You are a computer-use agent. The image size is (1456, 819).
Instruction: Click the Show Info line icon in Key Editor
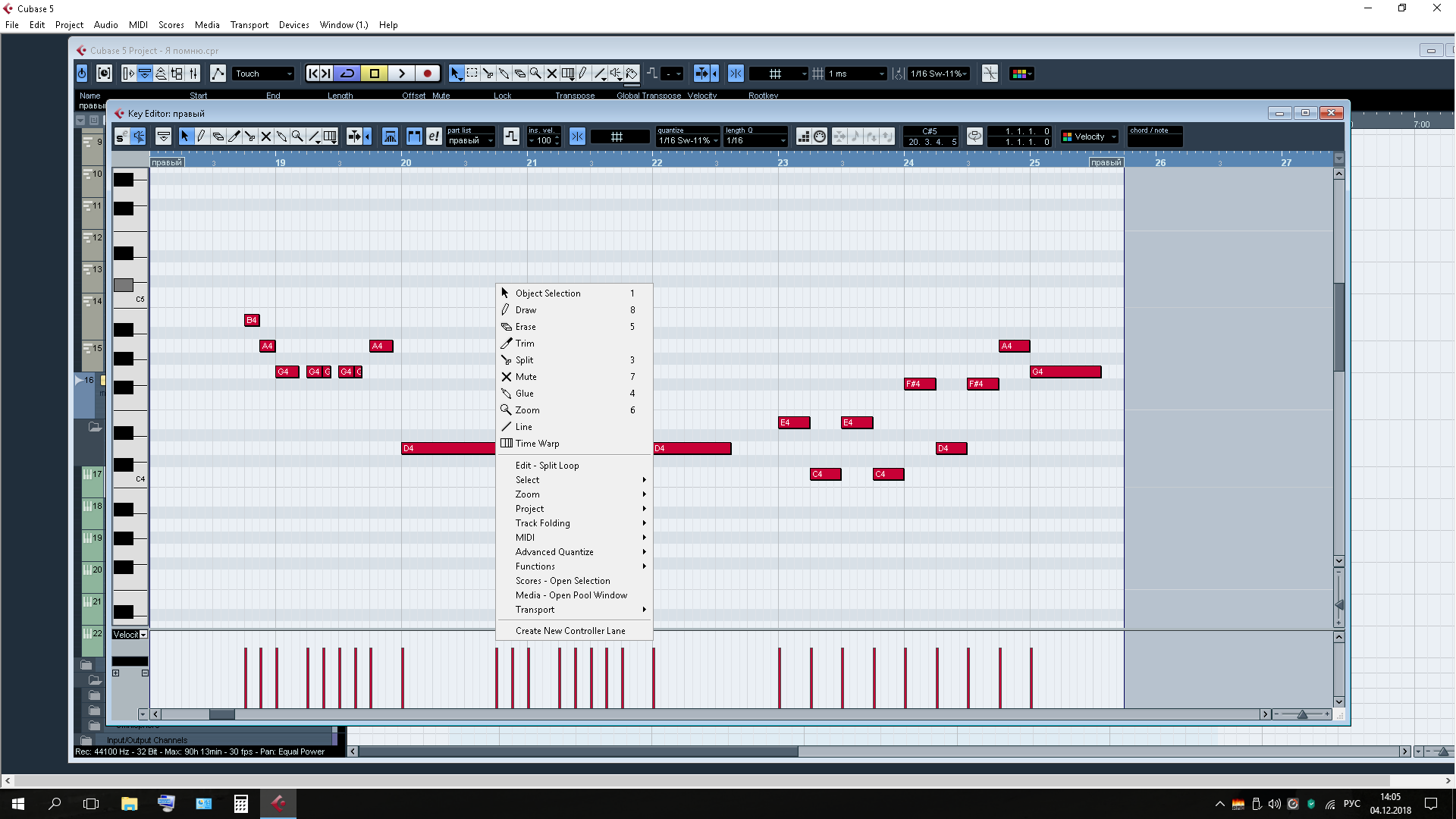163,136
